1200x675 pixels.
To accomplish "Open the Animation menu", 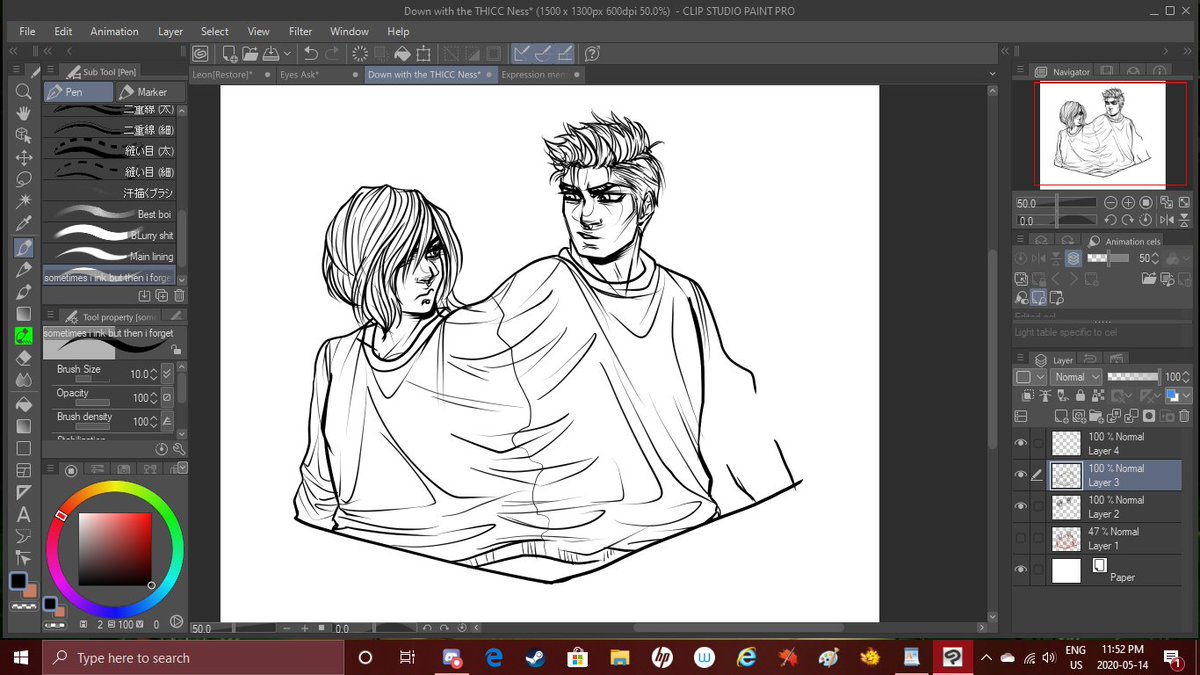I will (x=114, y=31).
